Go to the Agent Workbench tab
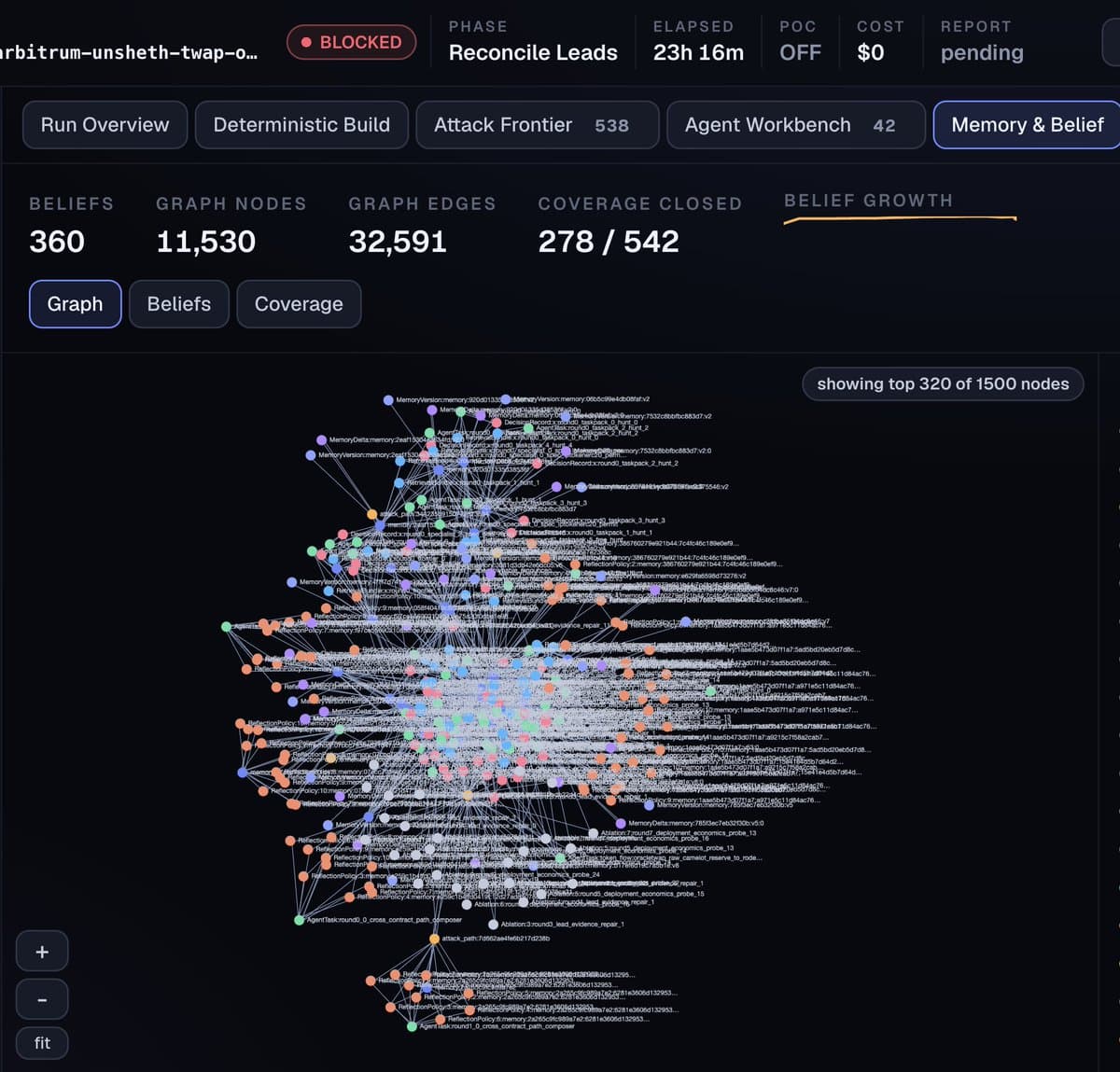 (795, 125)
